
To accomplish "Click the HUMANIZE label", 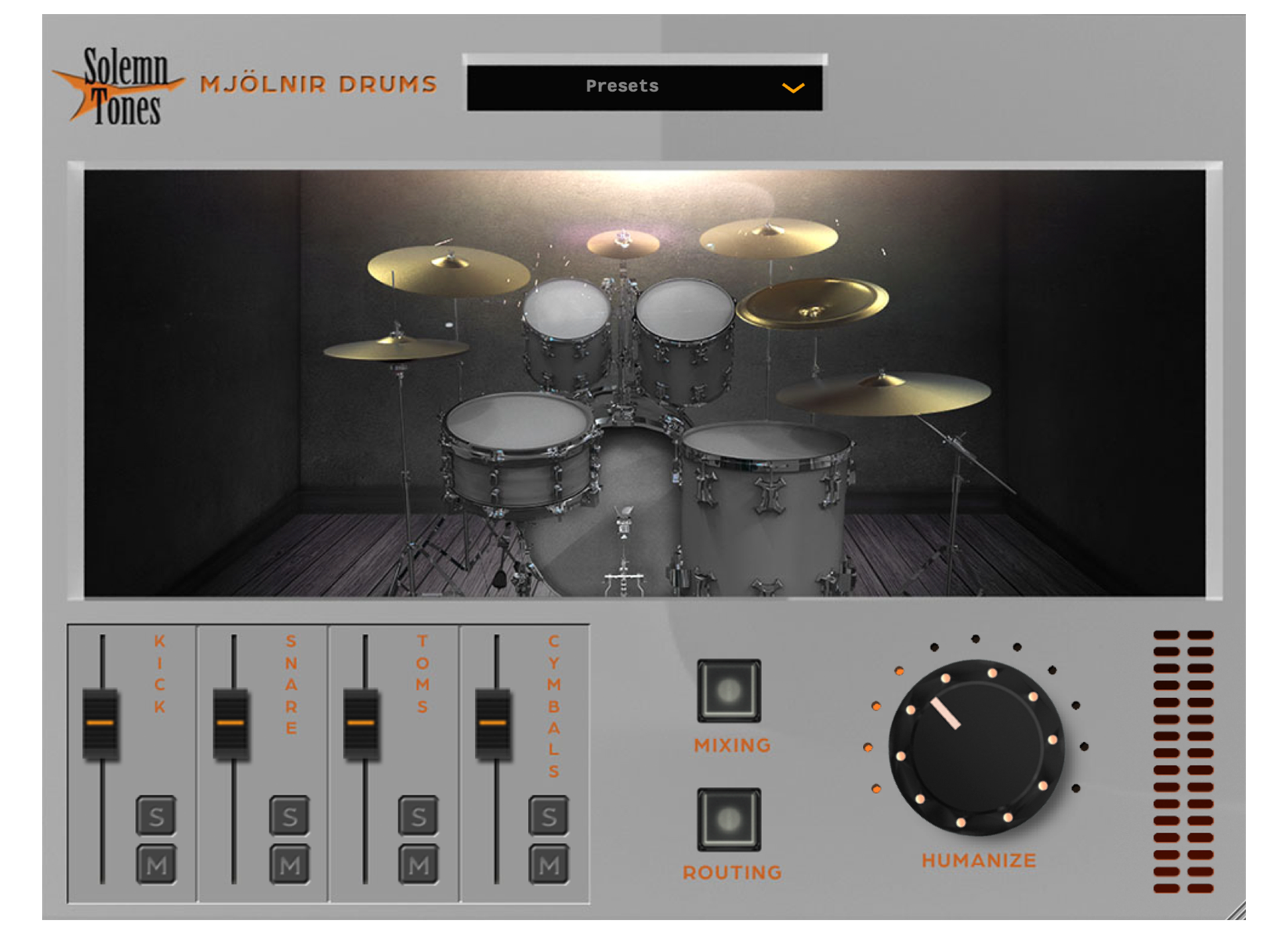I will pos(979,861).
